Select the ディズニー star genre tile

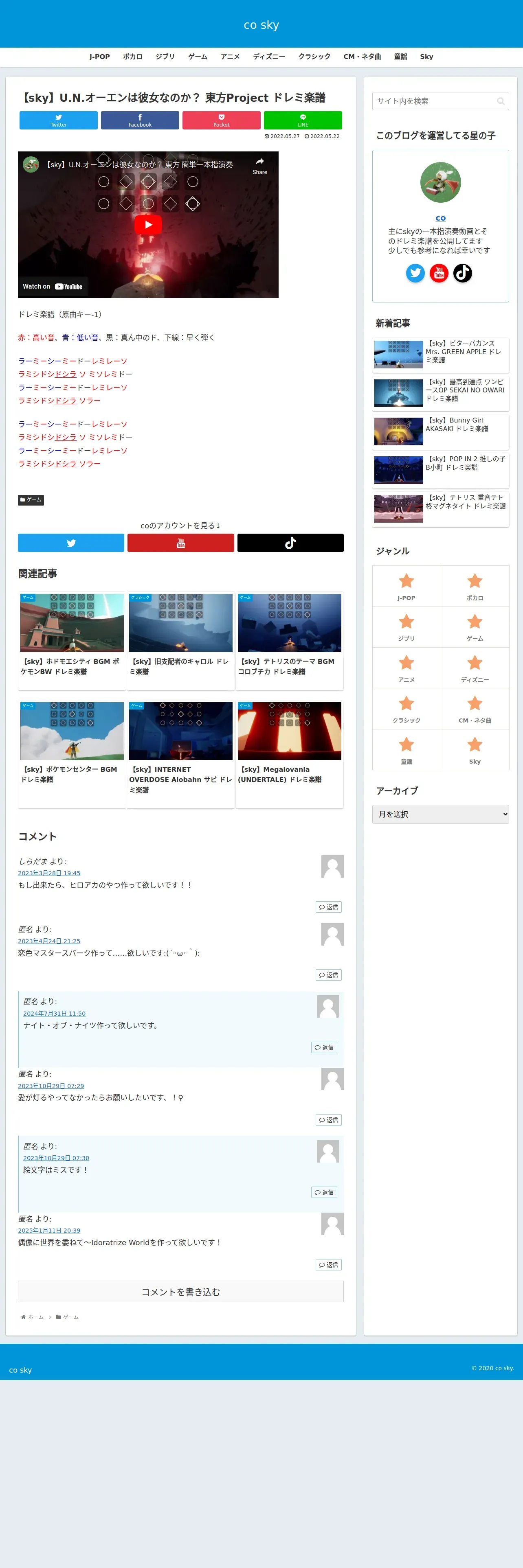[x=475, y=668]
